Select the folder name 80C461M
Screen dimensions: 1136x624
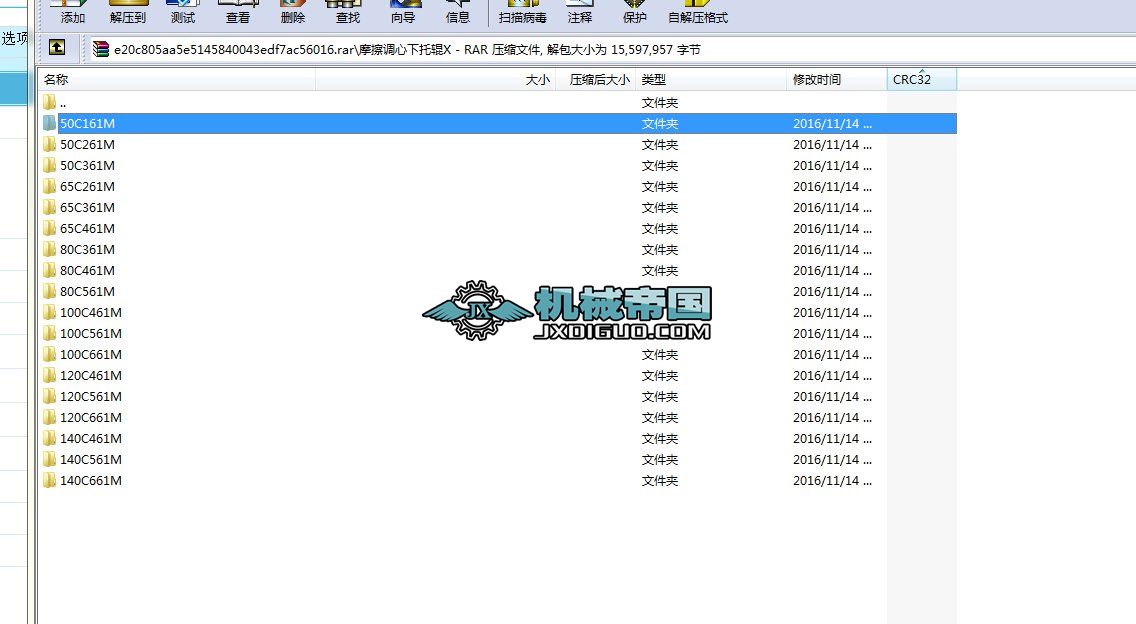pyautogui.click(x=88, y=271)
